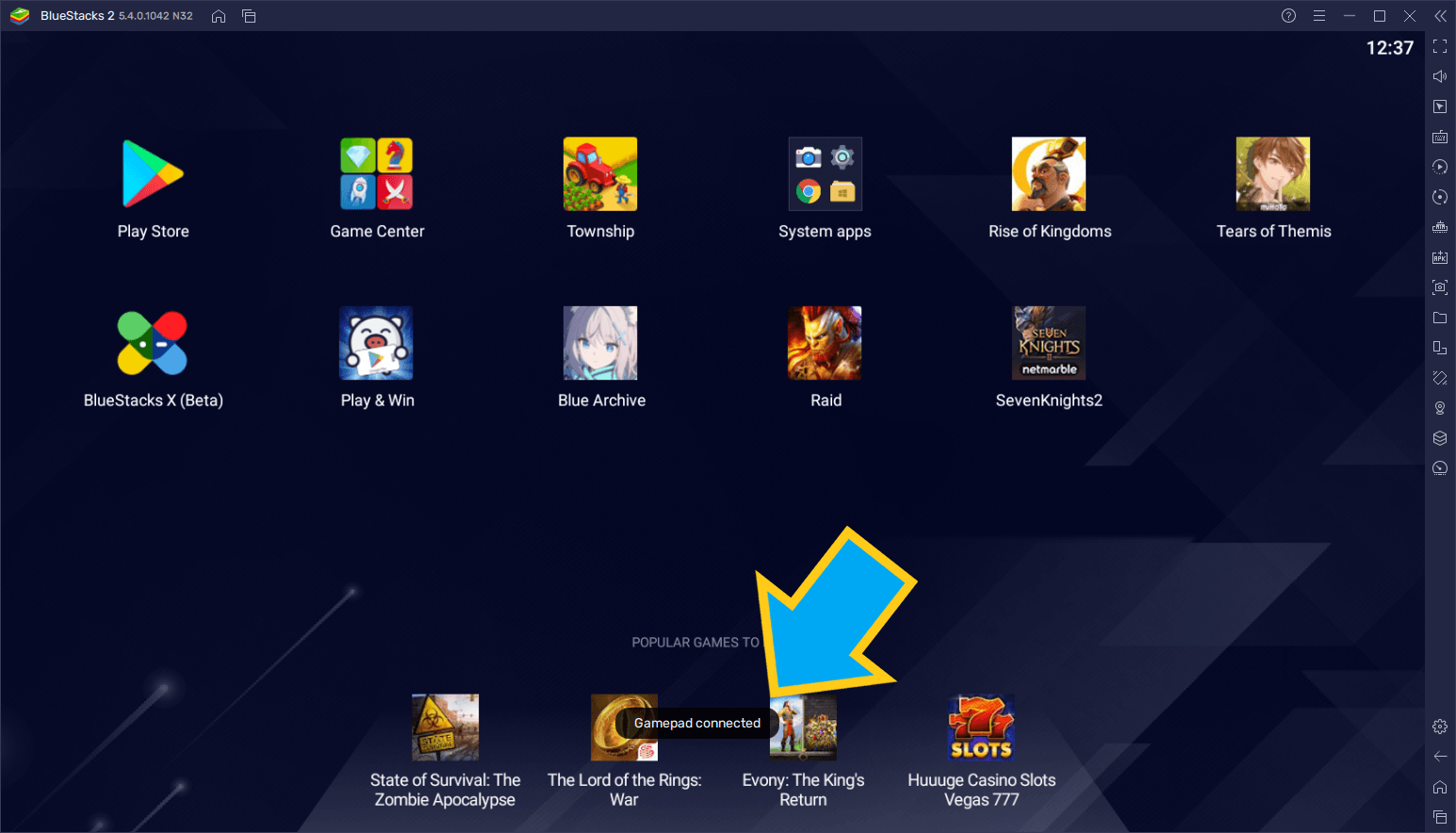Click the Popular Games heading text

pyautogui.click(x=695, y=643)
